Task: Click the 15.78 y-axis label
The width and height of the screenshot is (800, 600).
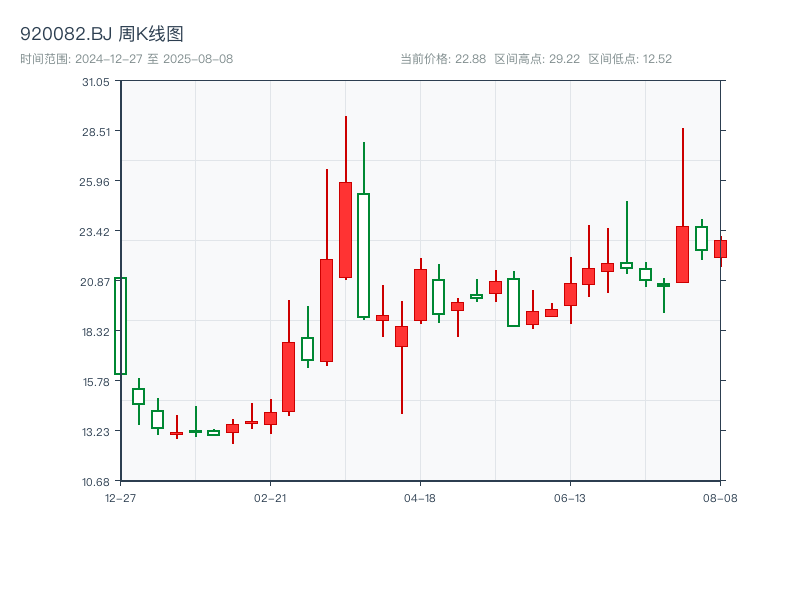Action: coord(96,382)
